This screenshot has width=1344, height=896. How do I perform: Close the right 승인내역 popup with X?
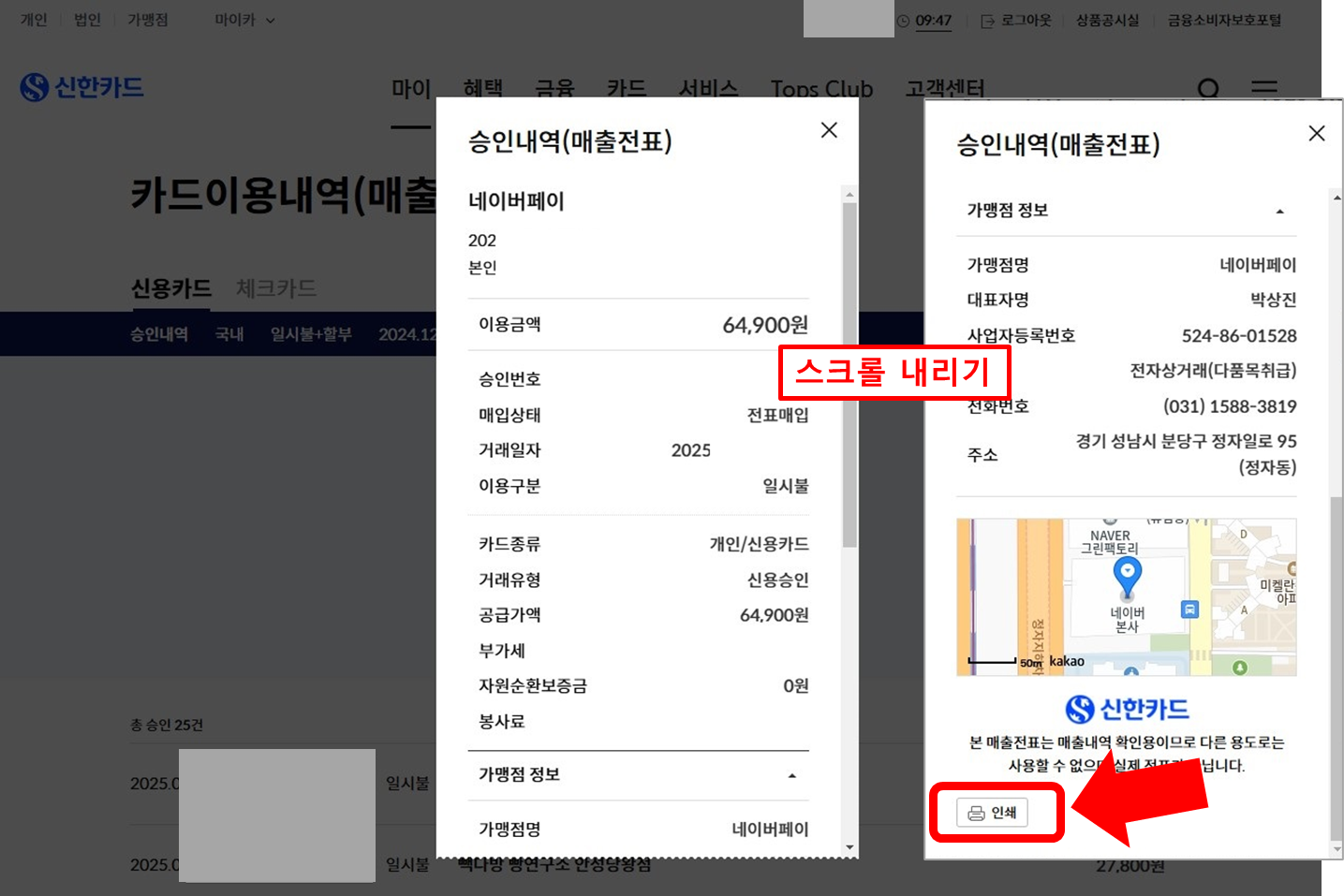click(x=1317, y=133)
